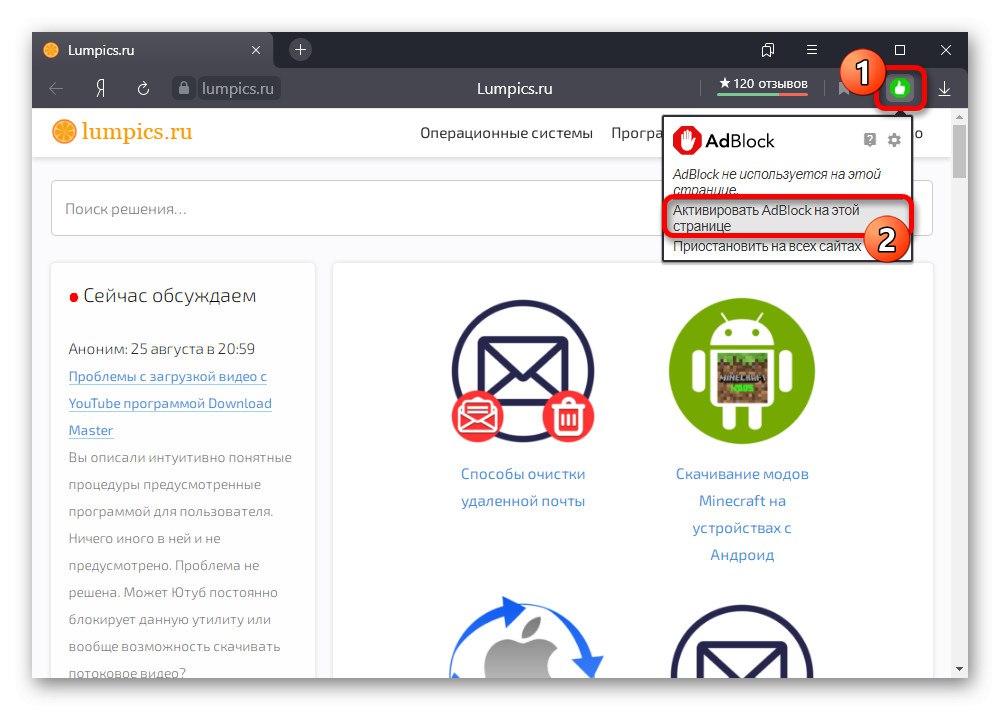This screenshot has width=1000, height=710.
Task: Open the browser hamburger menu
Action: click(x=812, y=50)
